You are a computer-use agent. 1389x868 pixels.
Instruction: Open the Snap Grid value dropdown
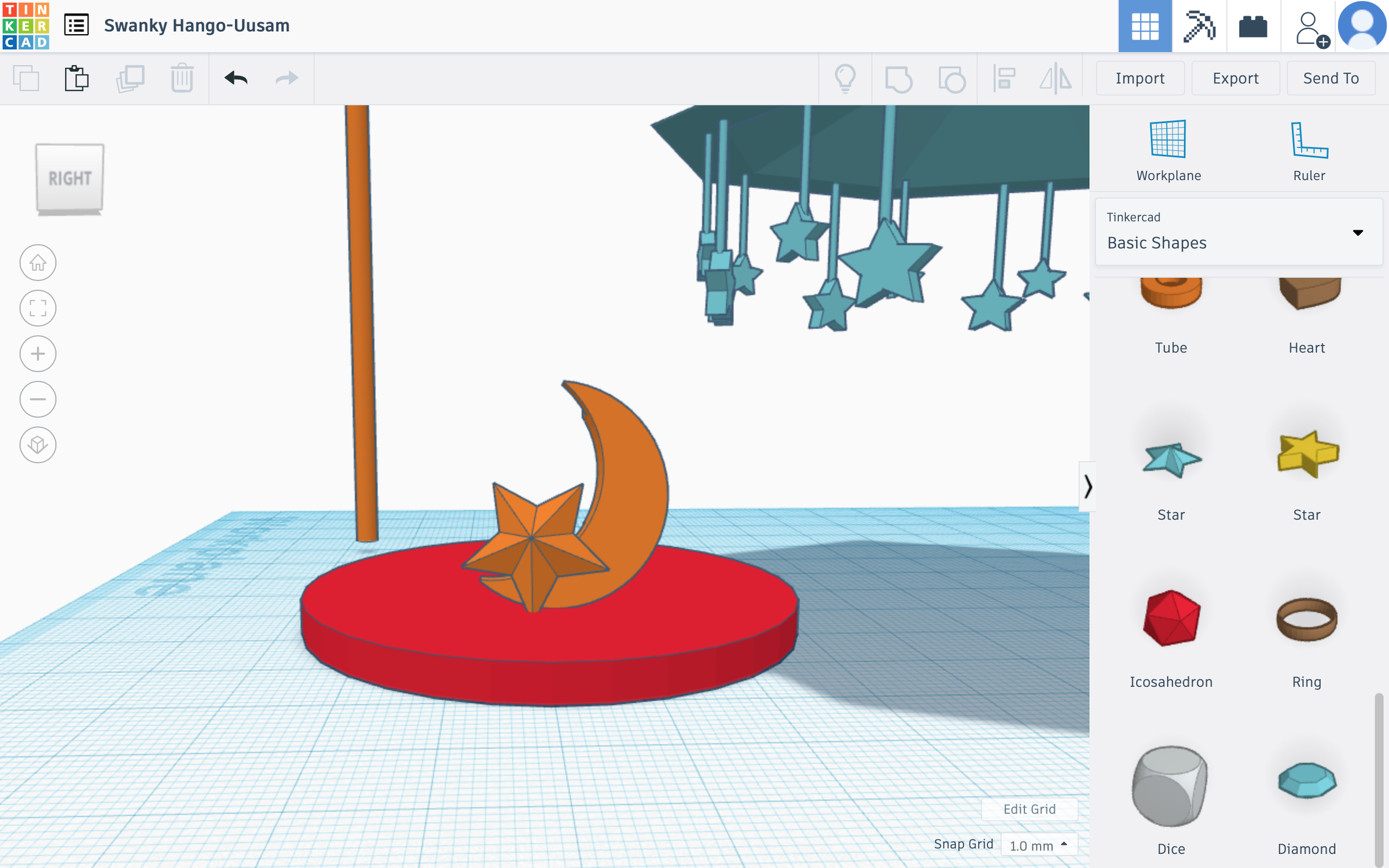[1038, 845]
